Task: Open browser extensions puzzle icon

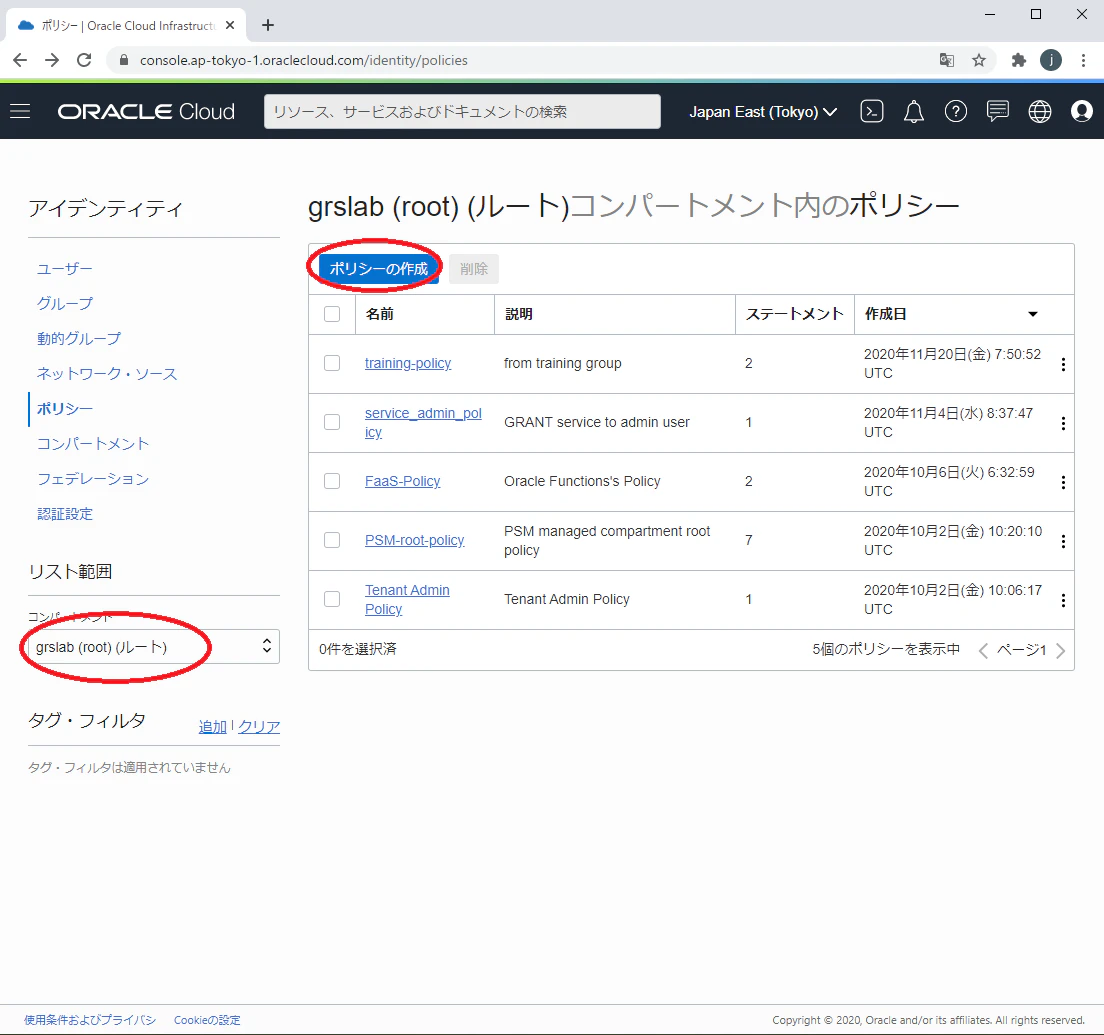Action: pyautogui.click(x=1018, y=61)
